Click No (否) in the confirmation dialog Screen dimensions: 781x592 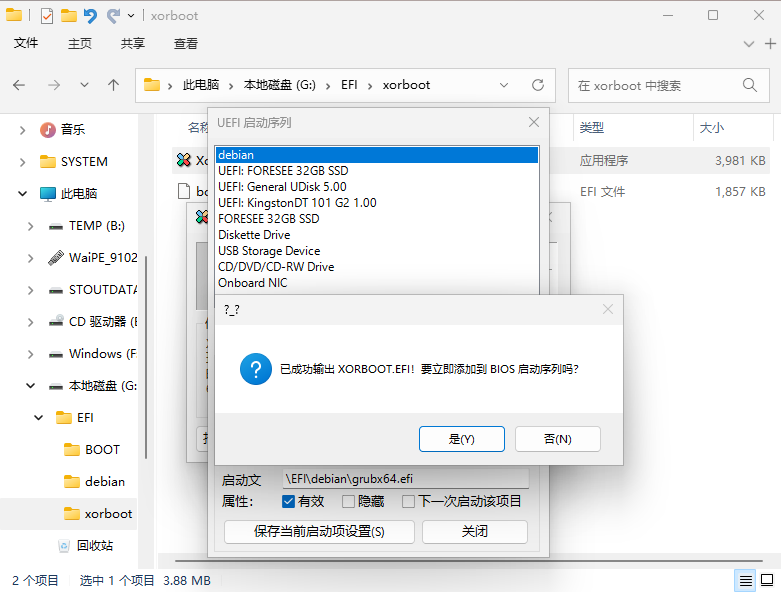pos(557,439)
